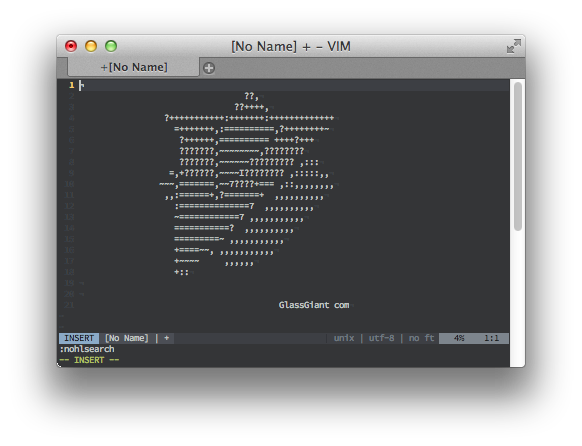
Task: Place cursor on the '??,' line
Action: pyautogui.click(x=251, y=96)
